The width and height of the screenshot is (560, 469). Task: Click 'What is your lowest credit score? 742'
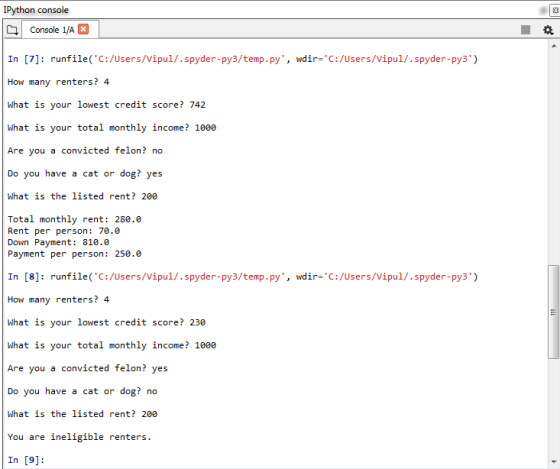[x=106, y=105]
